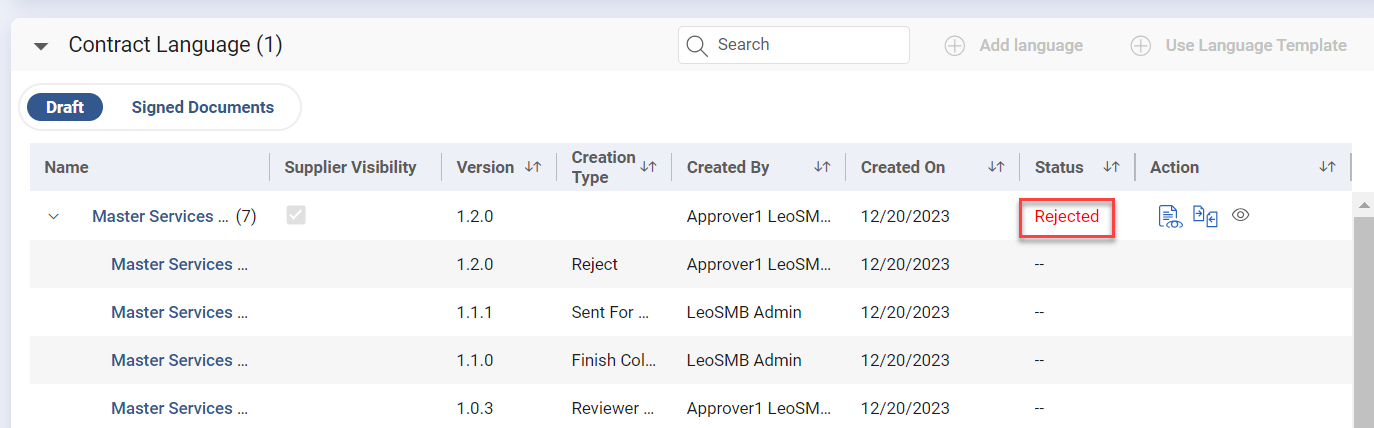The width and height of the screenshot is (1374, 428).
Task: Switch to the Signed Documents tab
Action: 202,107
